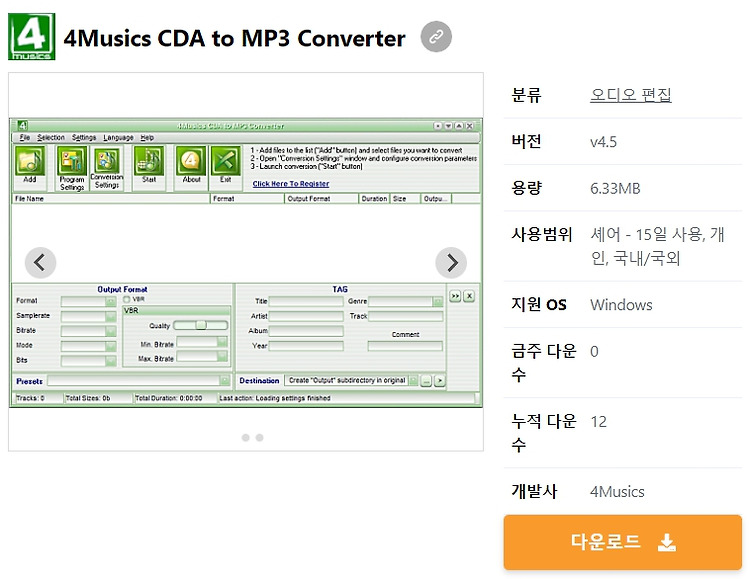The height and width of the screenshot is (579, 750).
Task: Open Conversion Settings toolbar icon
Action: point(107,160)
